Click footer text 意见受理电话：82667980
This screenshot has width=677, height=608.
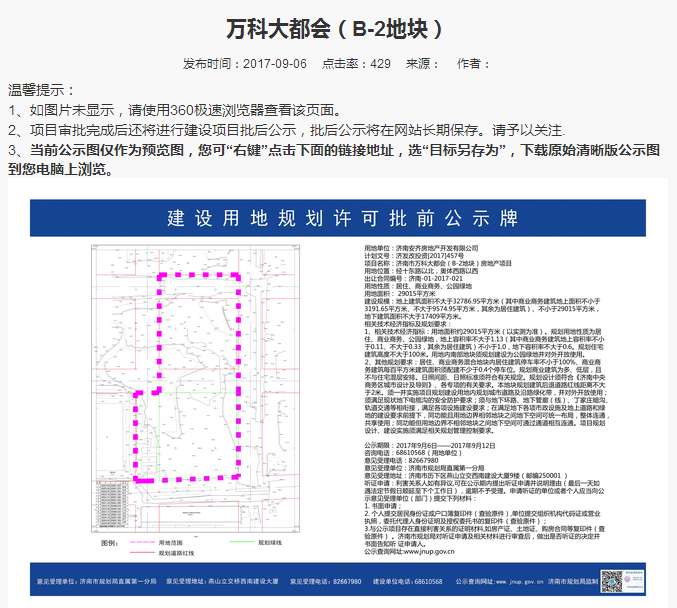click(326, 581)
